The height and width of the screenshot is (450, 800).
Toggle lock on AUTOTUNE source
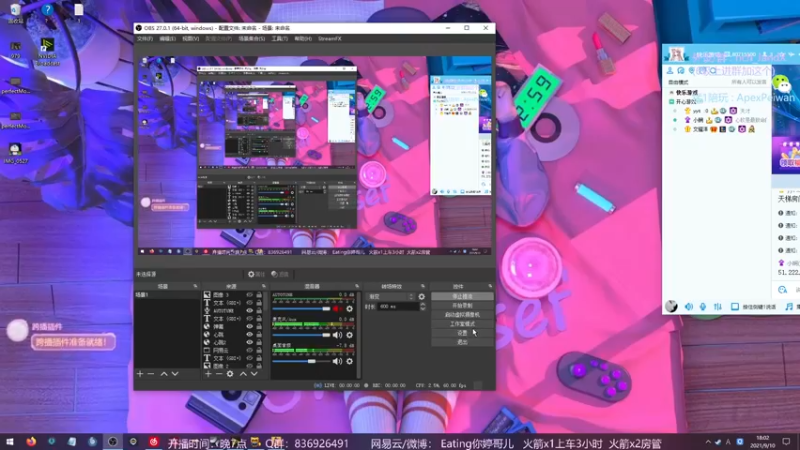(x=259, y=311)
